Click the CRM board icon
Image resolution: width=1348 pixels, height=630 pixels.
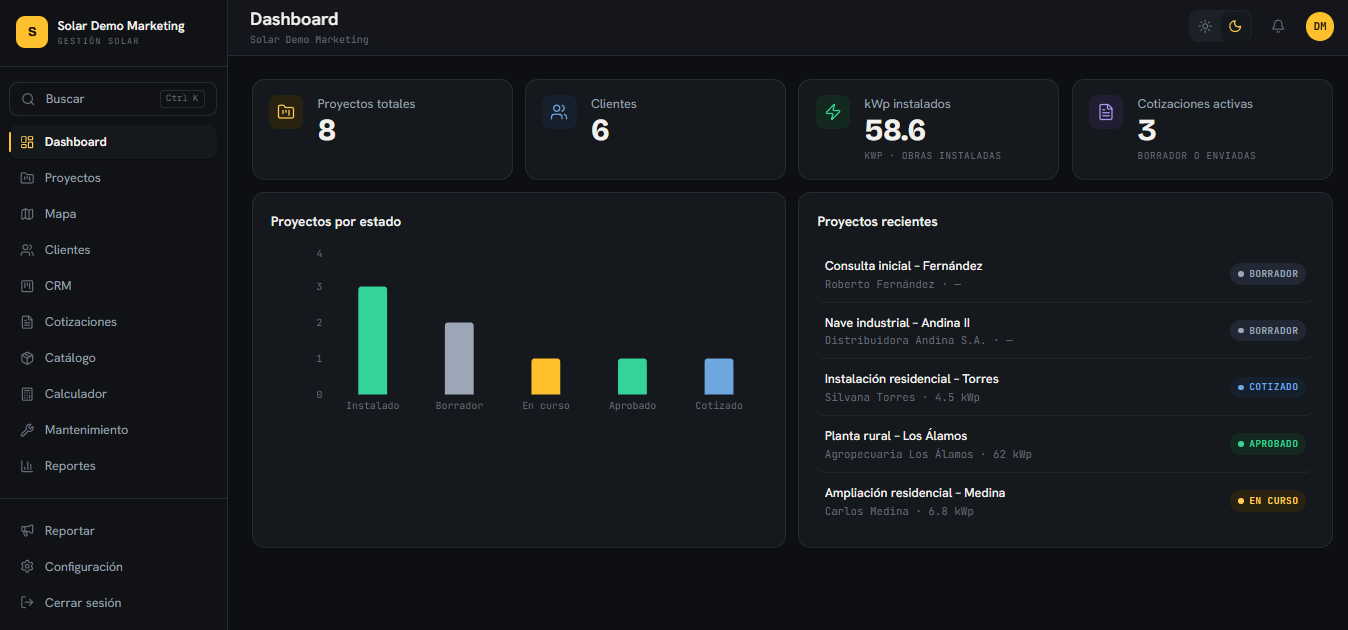[27, 286]
